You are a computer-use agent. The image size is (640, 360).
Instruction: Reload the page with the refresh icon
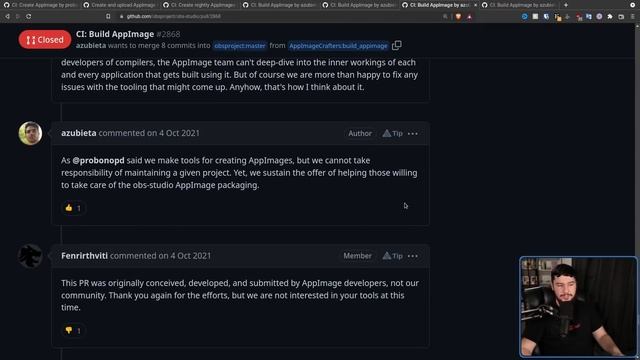[29, 16]
